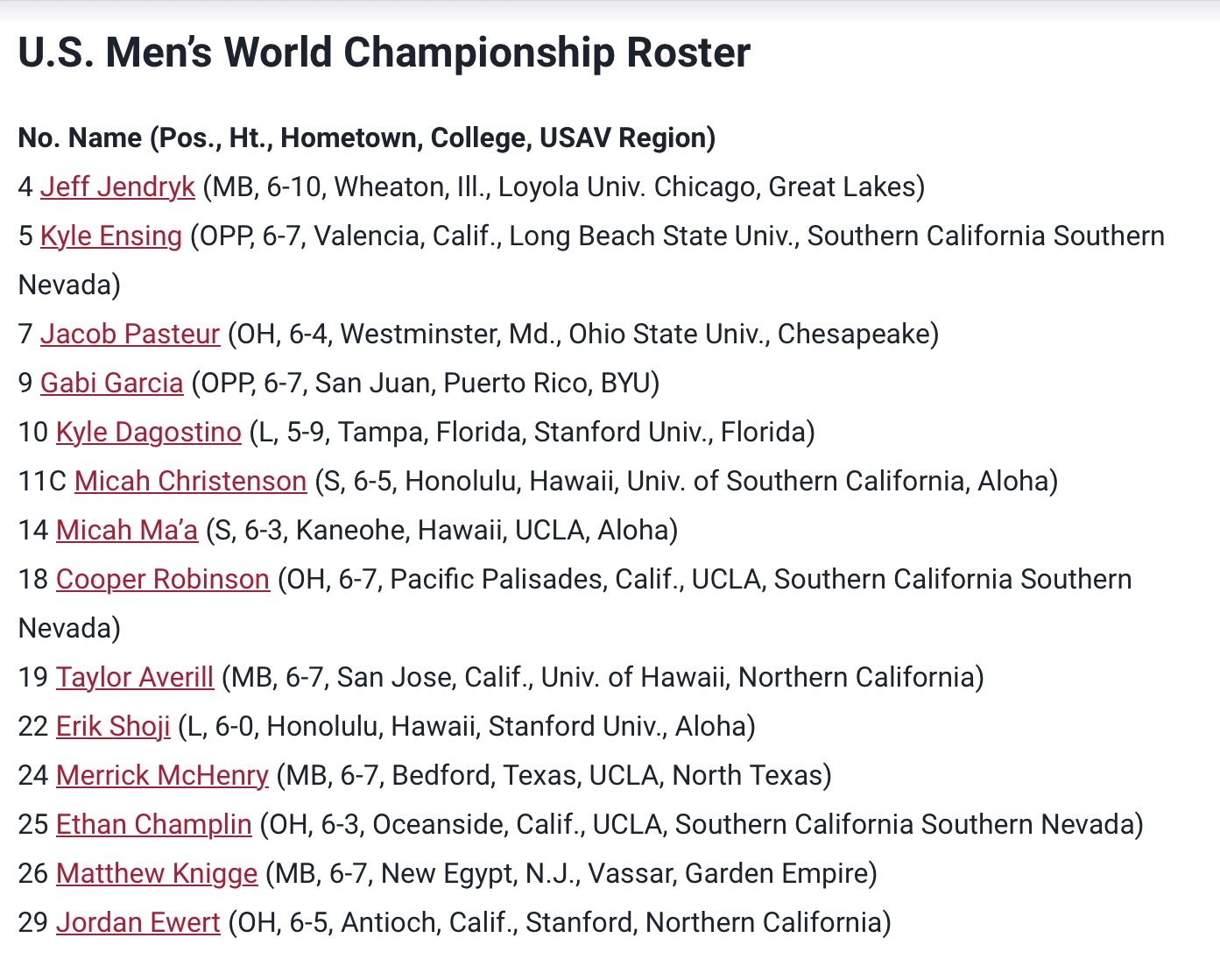Open Cooper Robinson's player page
The image size is (1220, 980).
click(162, 579)
